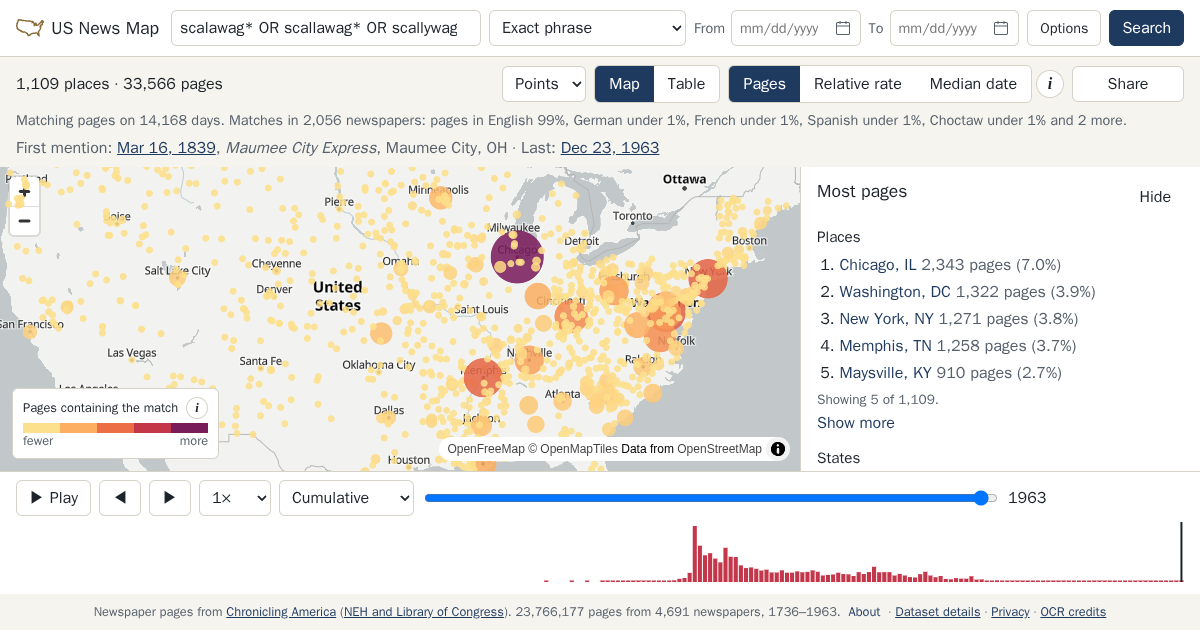Click the To date field
This screenshot has height=630, width=1200.
(x=954, y=28)
